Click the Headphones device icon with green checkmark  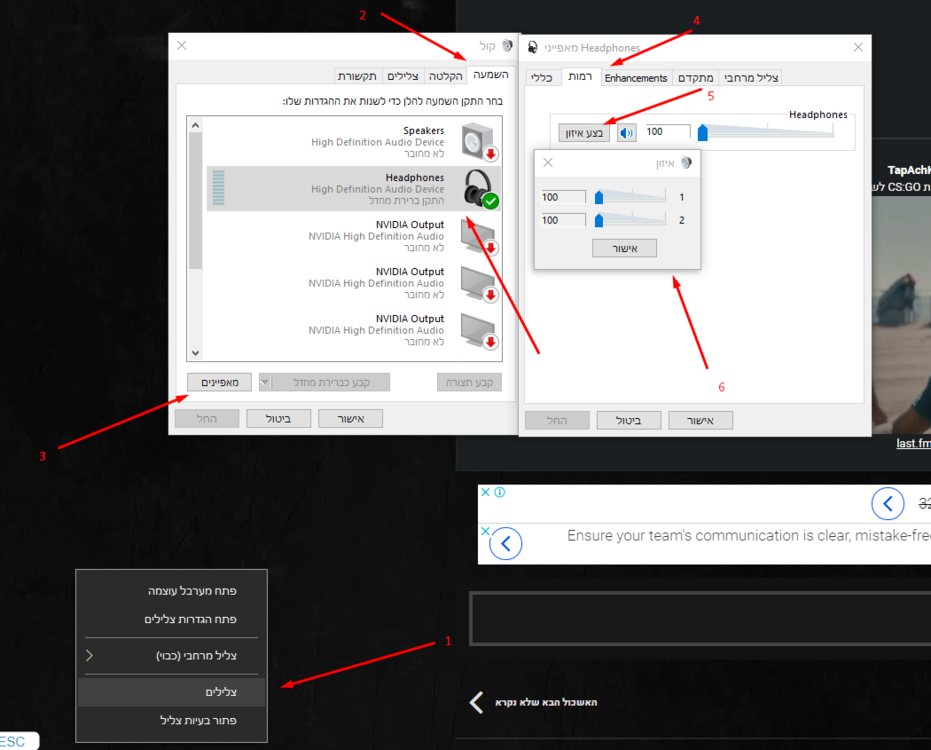pyautogui.click(x=479, y=189)
